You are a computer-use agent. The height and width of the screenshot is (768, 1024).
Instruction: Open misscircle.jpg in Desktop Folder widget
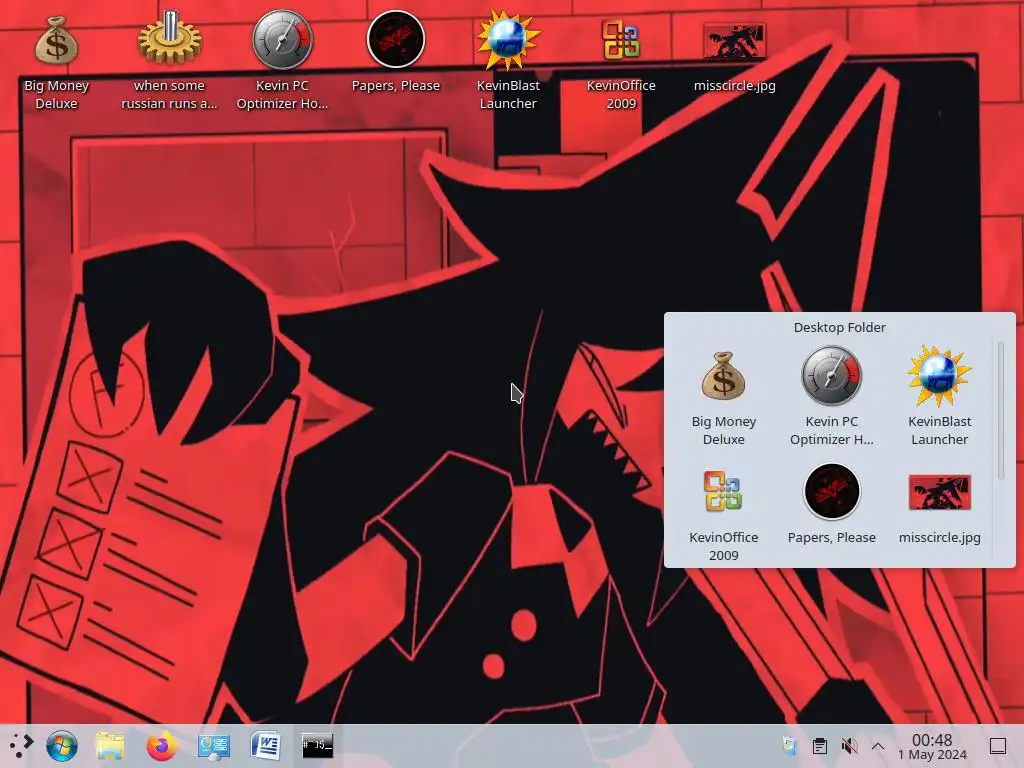[x=940, y=492]
